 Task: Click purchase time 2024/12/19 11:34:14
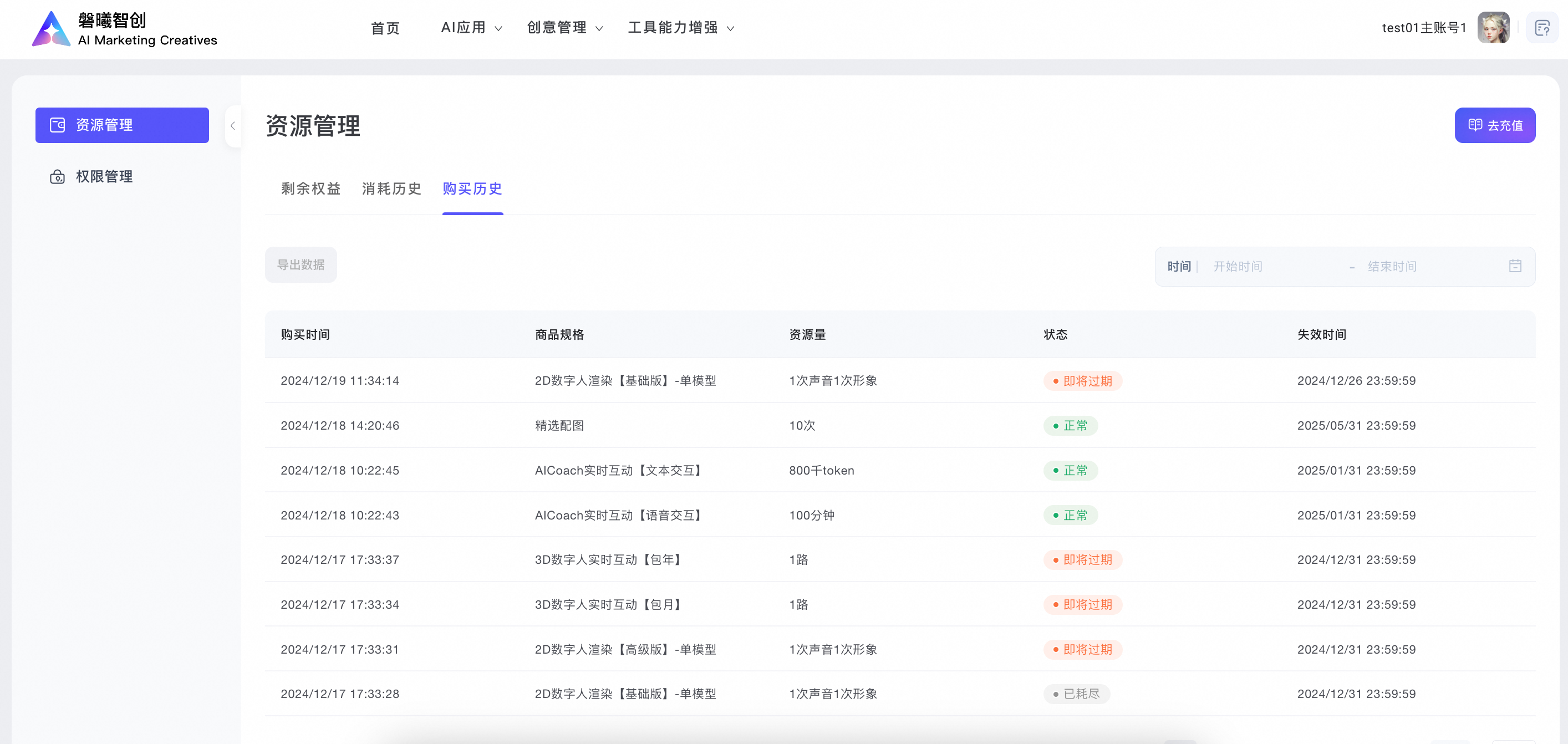[340, 380]
